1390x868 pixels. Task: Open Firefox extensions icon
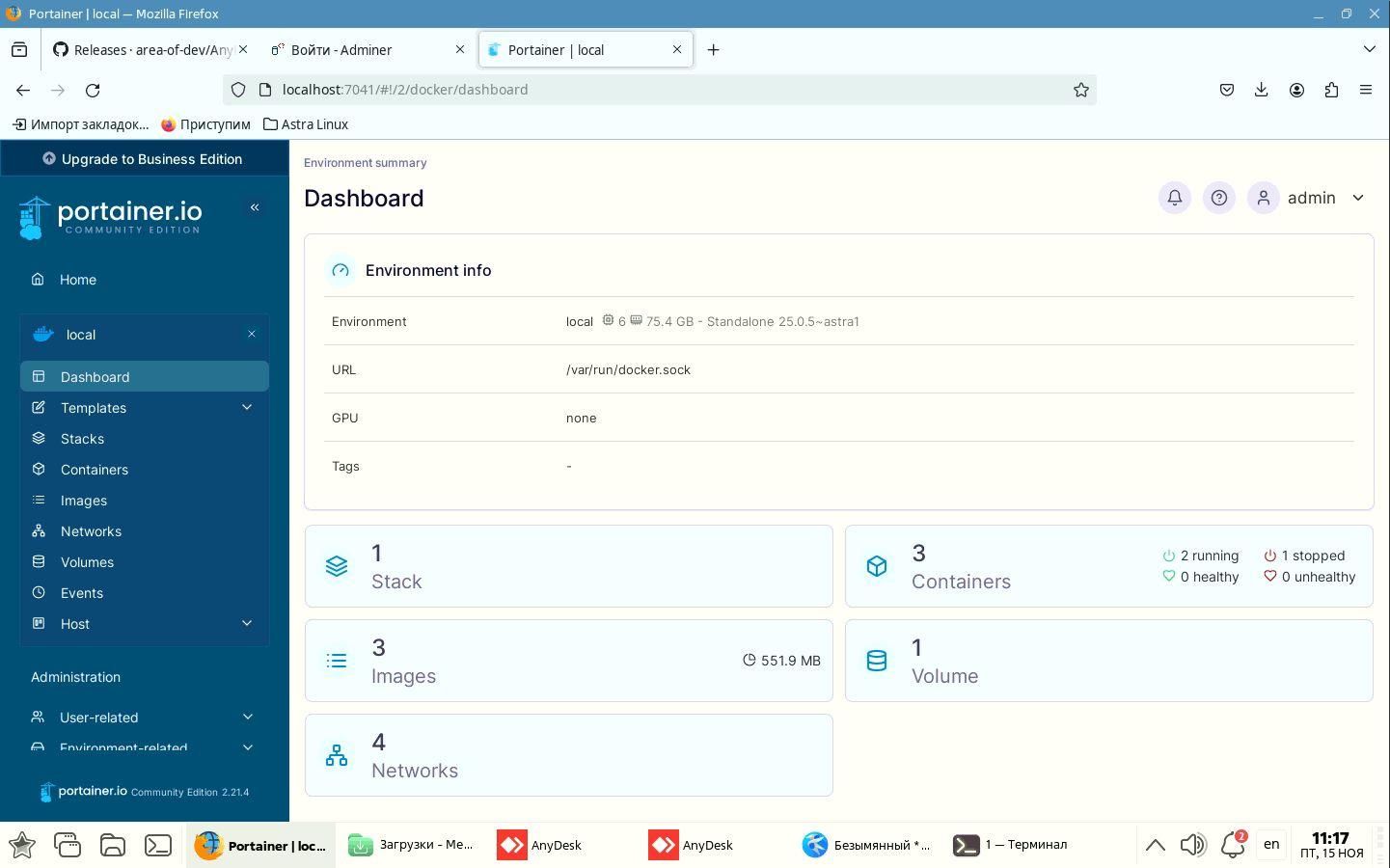tap(1331, 90)
